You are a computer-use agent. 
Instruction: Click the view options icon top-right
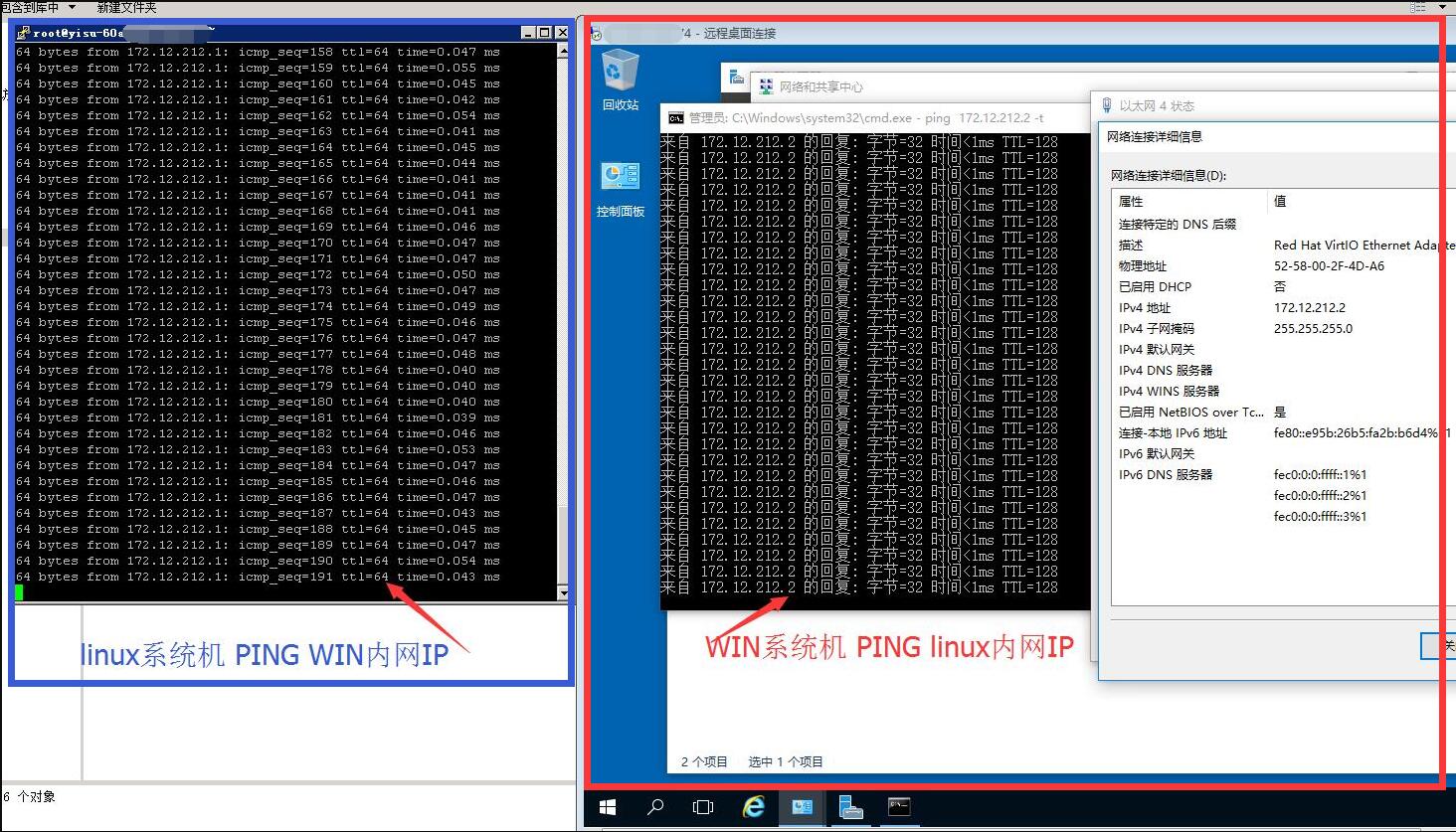pos(1418,7)
